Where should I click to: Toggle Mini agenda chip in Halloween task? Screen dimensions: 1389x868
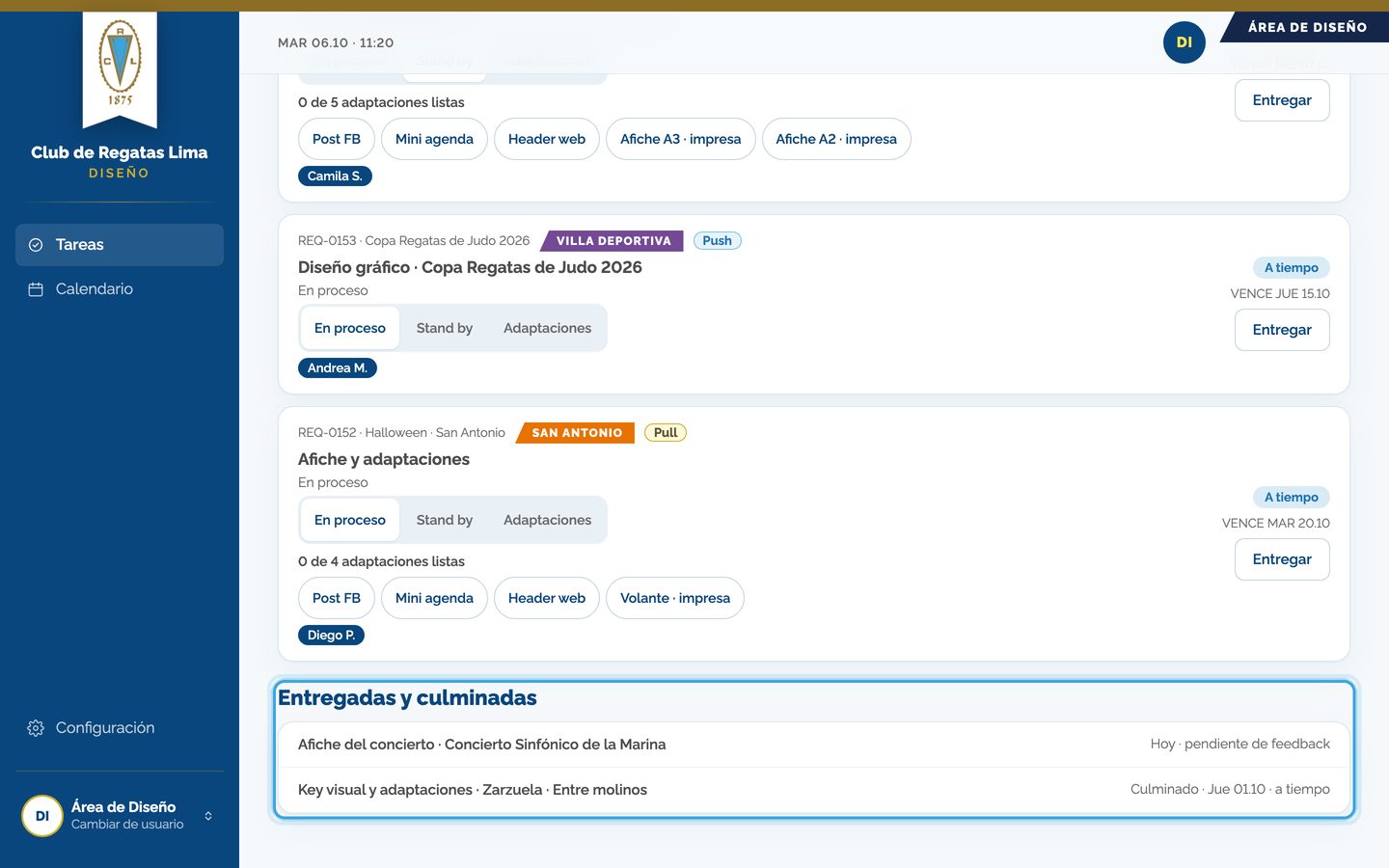pos(434,598)
